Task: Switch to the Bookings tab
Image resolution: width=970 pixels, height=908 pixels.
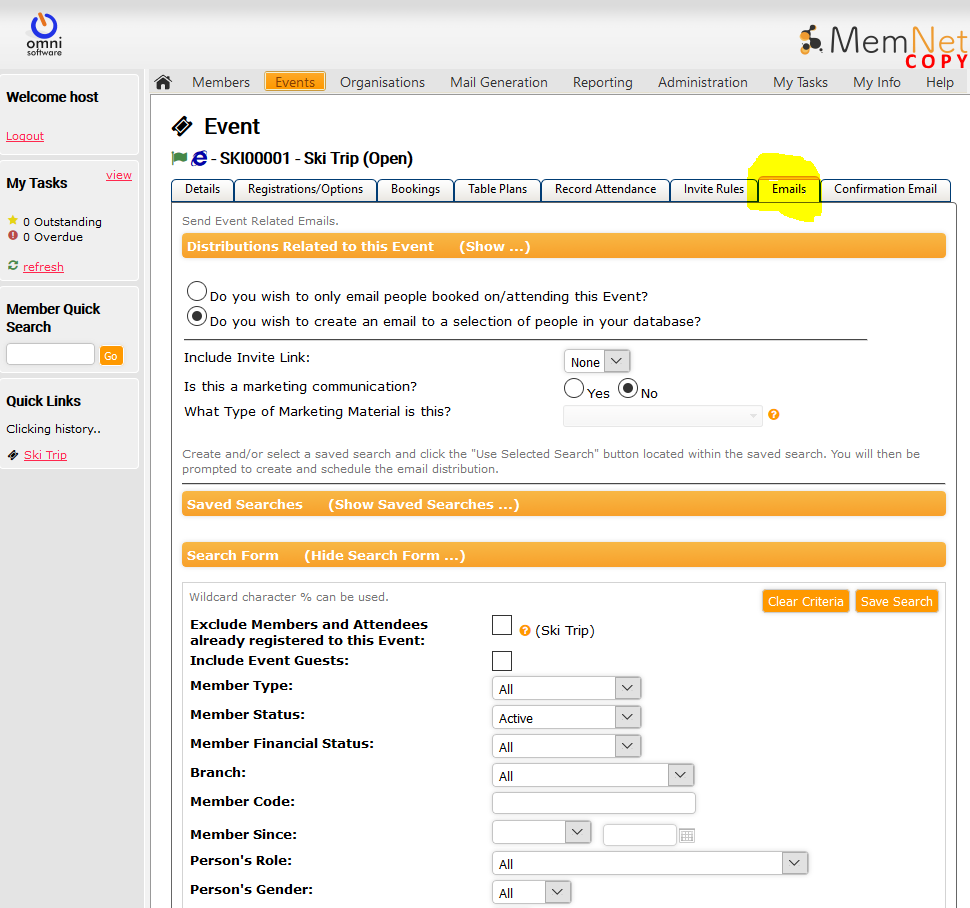Action: tap(415, 189)
